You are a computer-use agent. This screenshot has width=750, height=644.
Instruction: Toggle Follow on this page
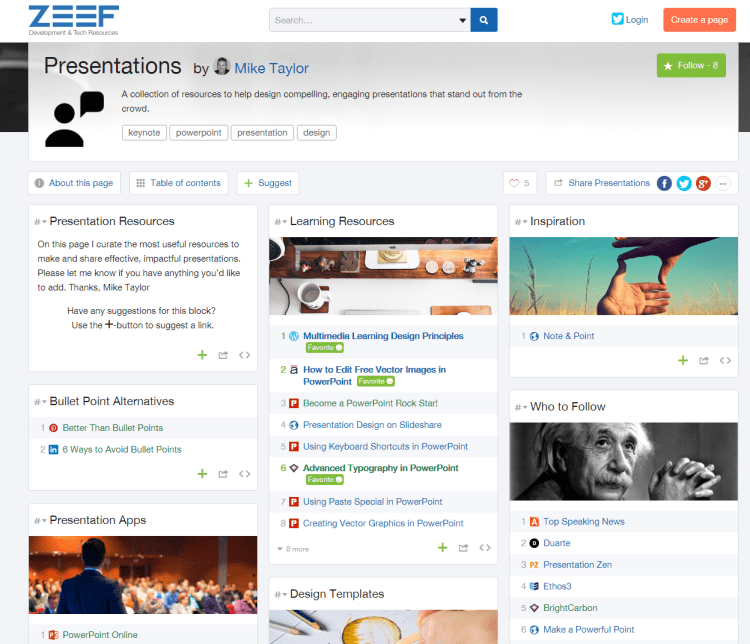click(691, 65)
